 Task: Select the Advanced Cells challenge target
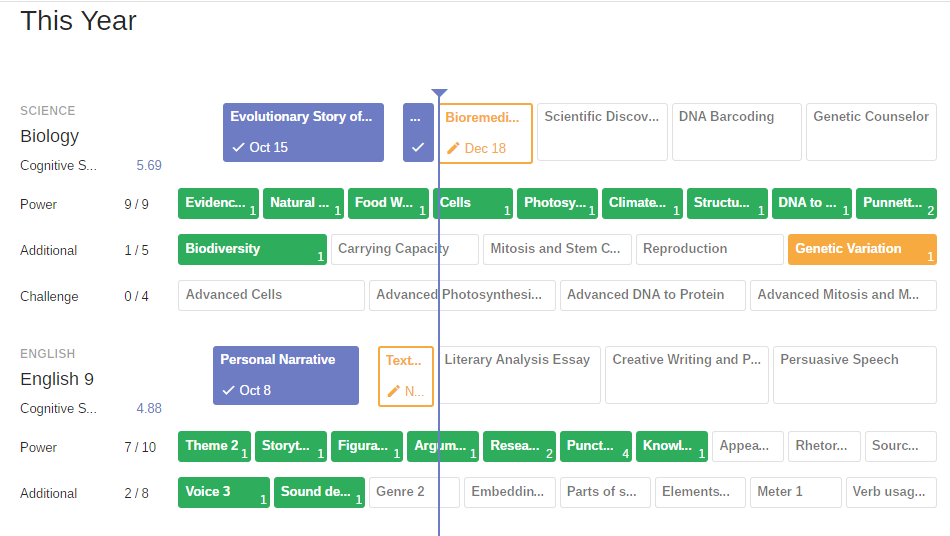coord(271,296)
